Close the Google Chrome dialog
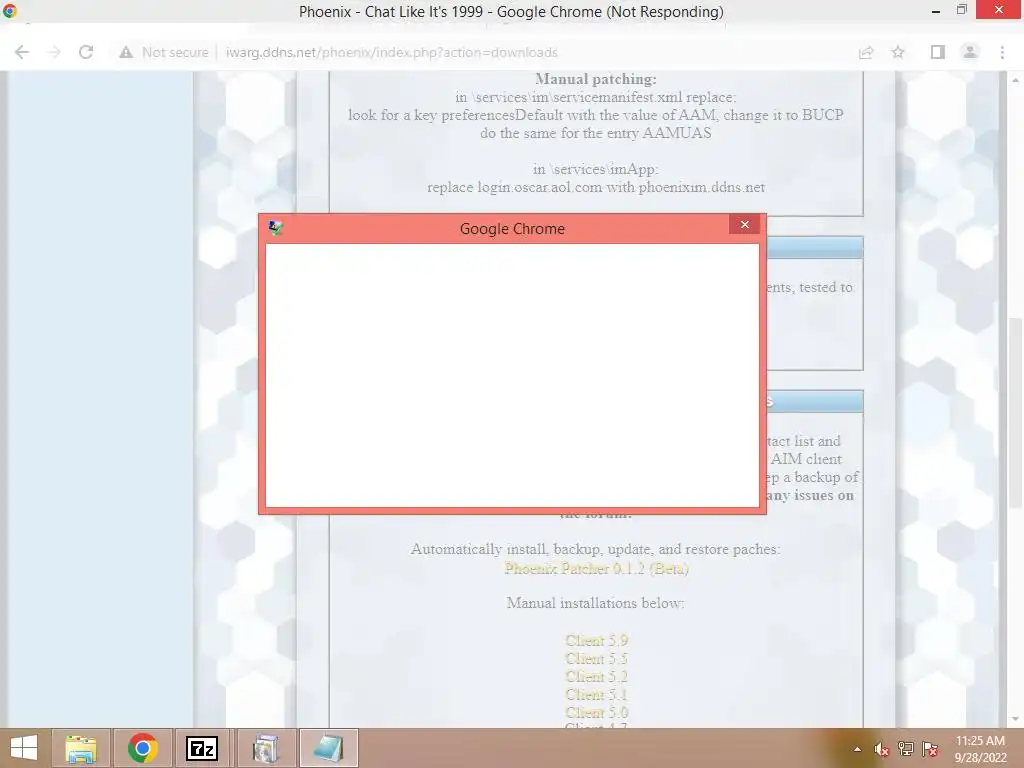The image size is (1024, 768). tap(744, 225)
